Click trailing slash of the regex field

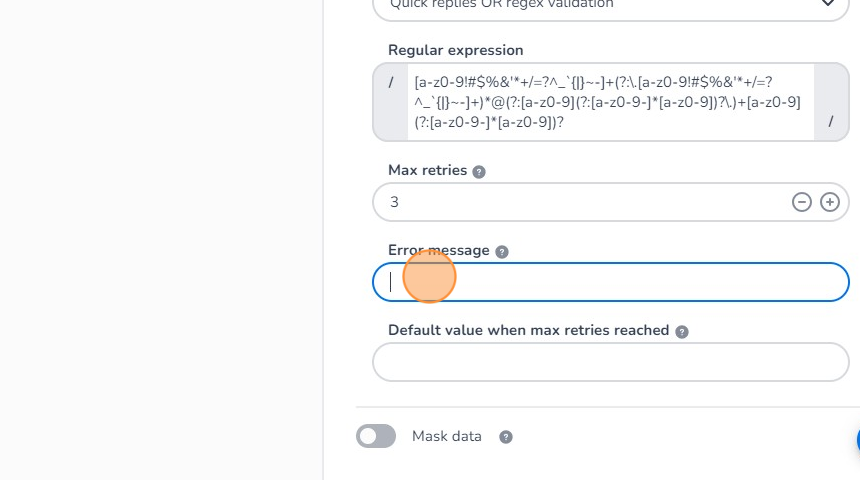click(831, 121)
